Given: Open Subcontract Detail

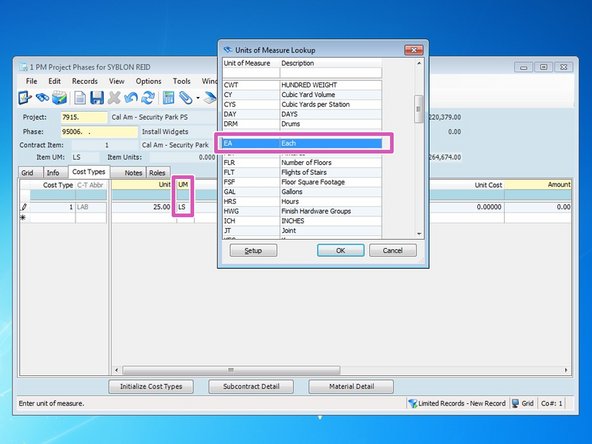Looking at the screenshot, I should [251, 386].
